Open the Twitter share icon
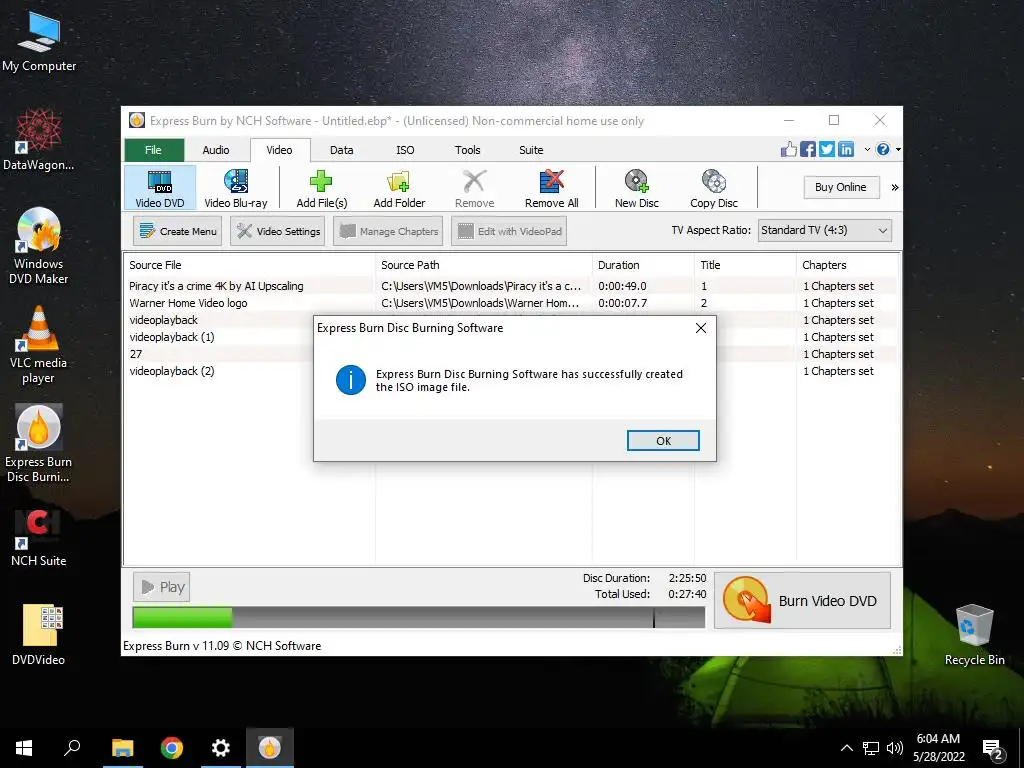 (x=827, y=149)
